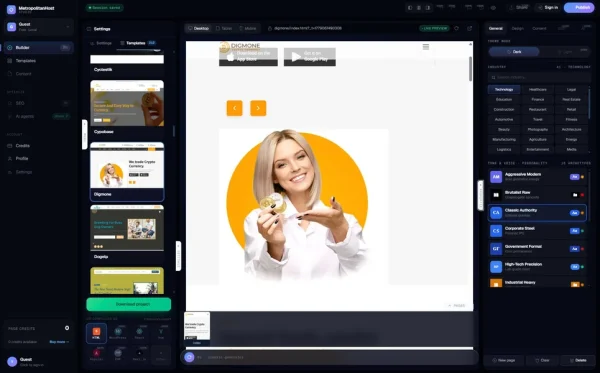The image size is (600, 373).
Task: Open the Design tab in right panel
Action: (517, 28)
